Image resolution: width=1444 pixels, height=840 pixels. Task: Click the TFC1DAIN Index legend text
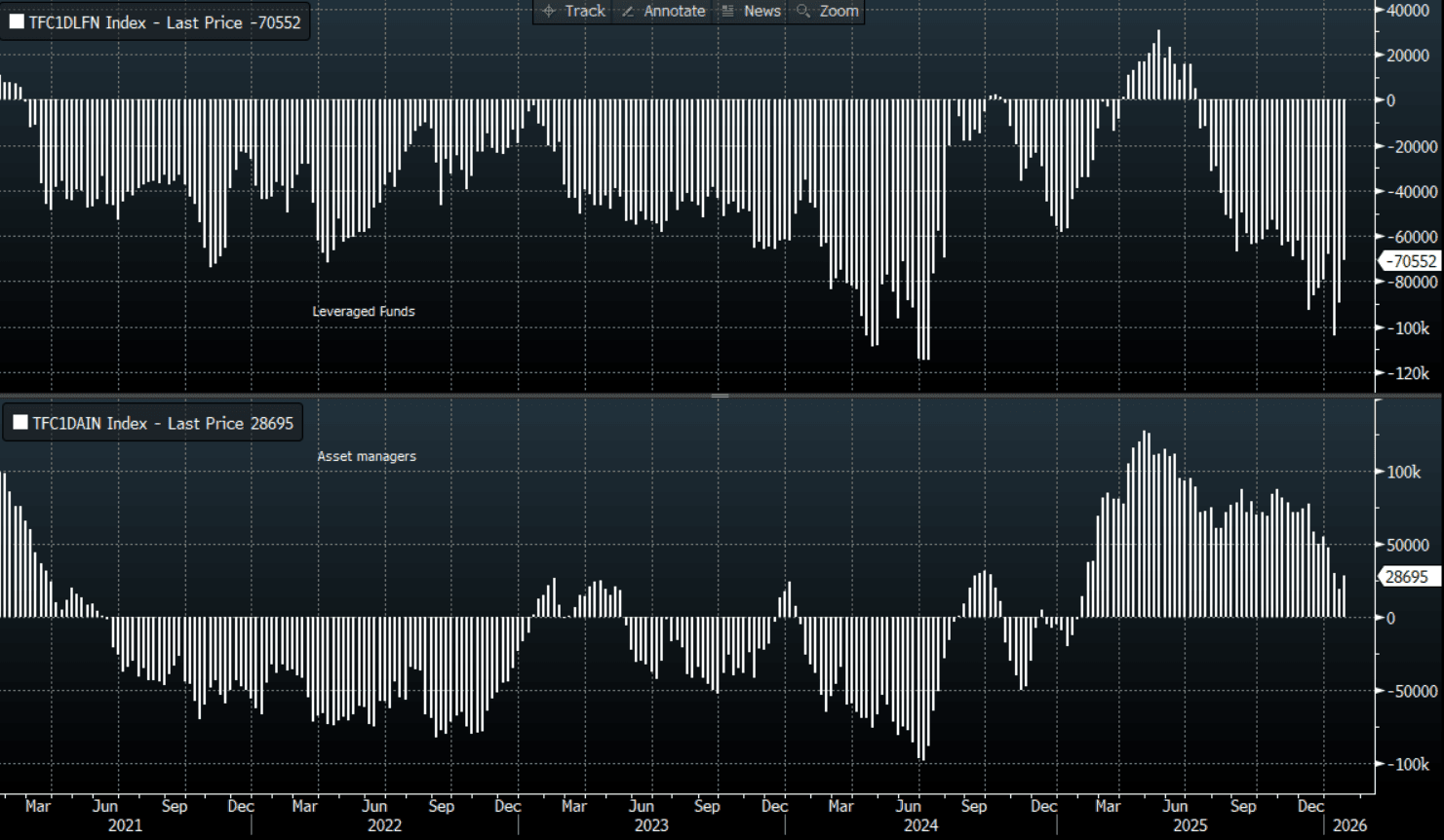(163, 423)
